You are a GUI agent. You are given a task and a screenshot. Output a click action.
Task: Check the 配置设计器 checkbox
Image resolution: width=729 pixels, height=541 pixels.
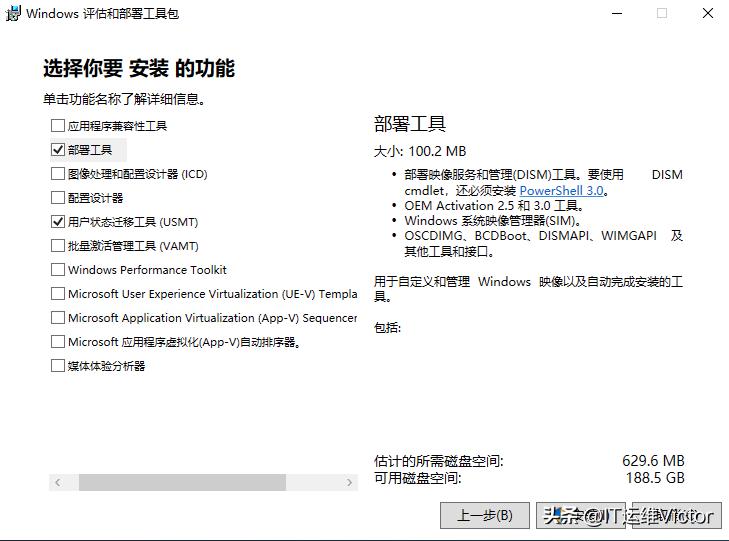(x=58, y=198)
